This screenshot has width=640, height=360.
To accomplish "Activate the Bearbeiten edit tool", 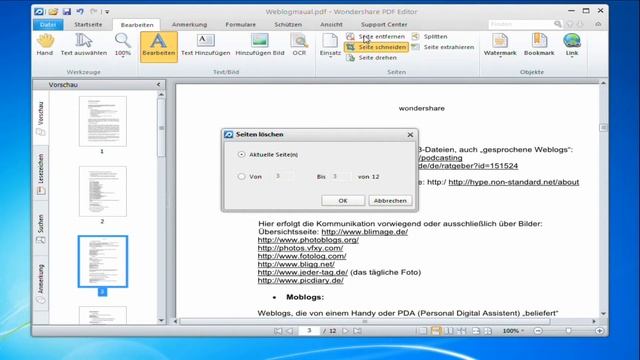I will [x=159, y=47].
